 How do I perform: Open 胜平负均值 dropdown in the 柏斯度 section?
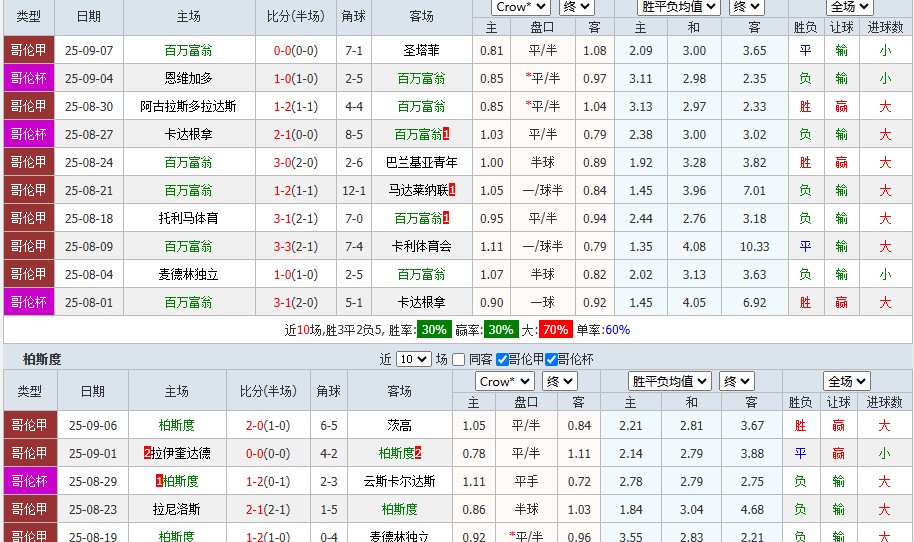pyautogui.click(x=669, y=381)
